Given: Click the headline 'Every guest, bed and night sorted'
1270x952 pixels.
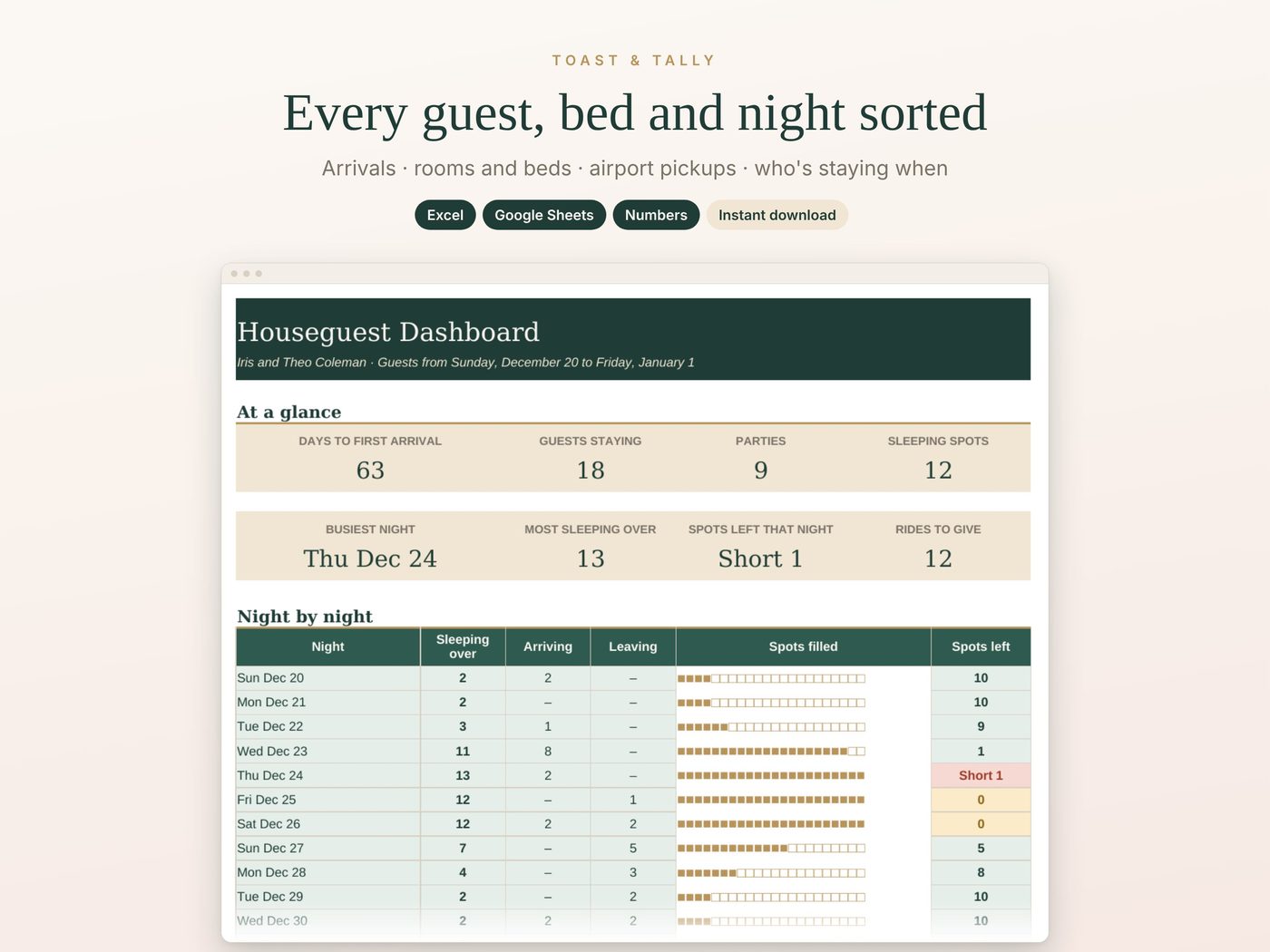Looking at the screenshot, I should (635, 113).
